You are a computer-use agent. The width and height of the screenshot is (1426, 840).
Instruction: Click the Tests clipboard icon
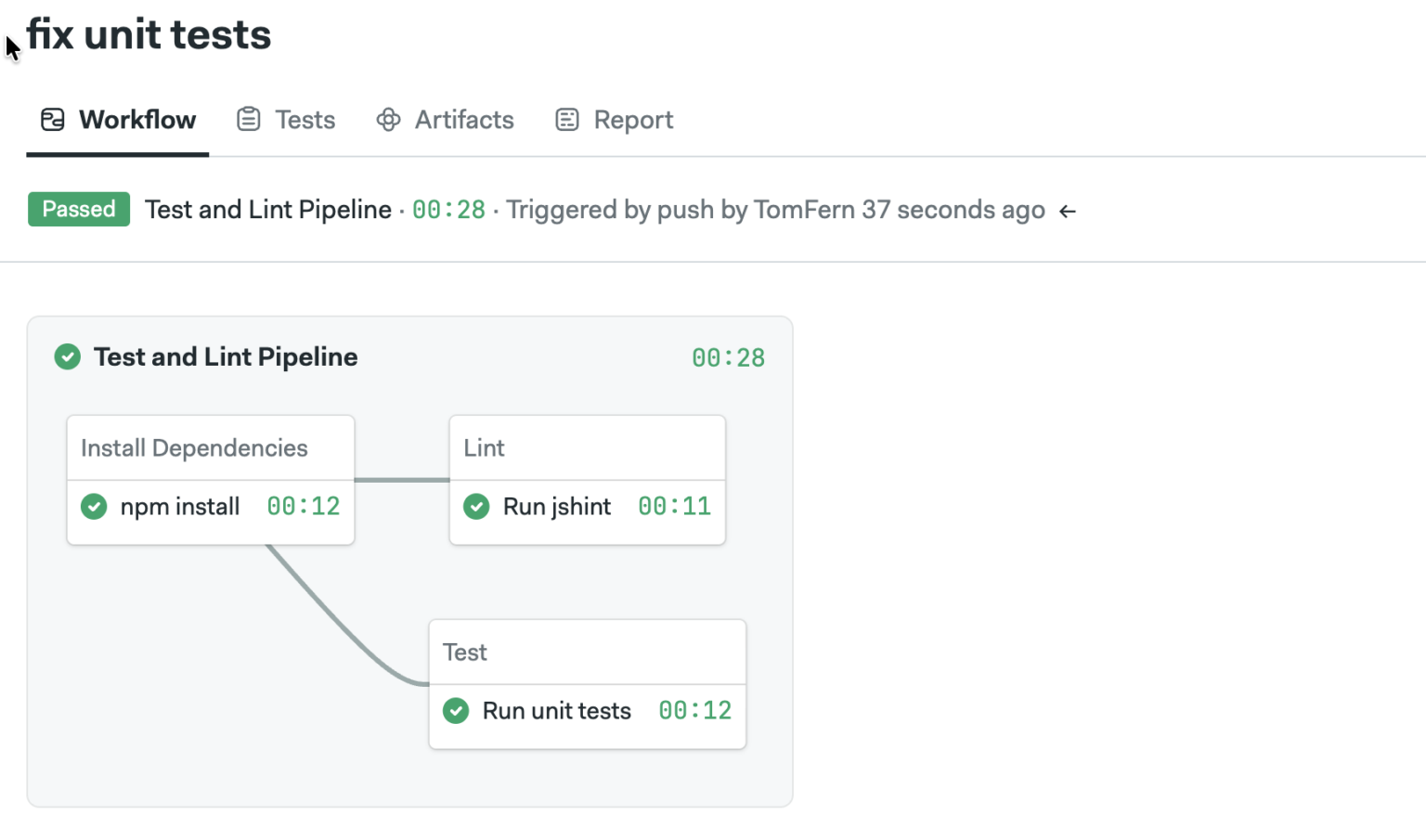(x=248, y=120)
